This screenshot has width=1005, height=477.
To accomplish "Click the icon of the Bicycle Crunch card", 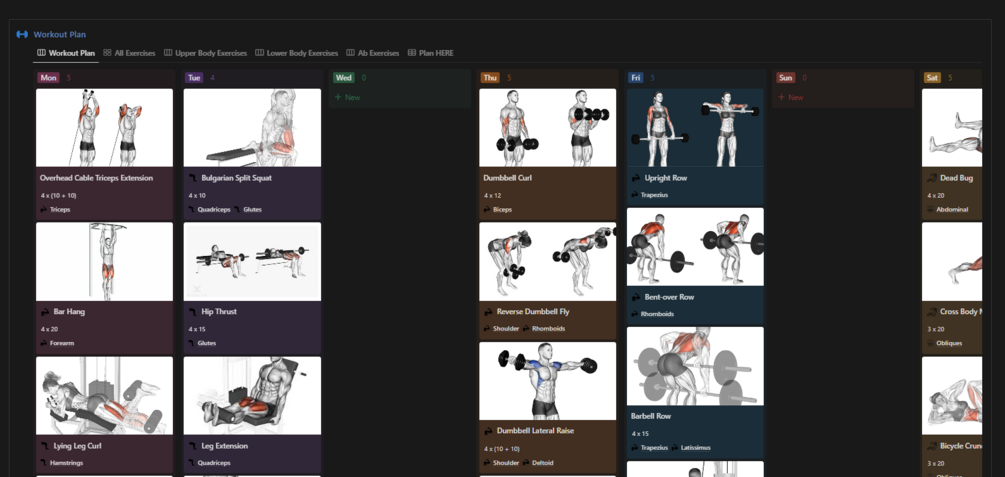I will (x=931, y=446).
